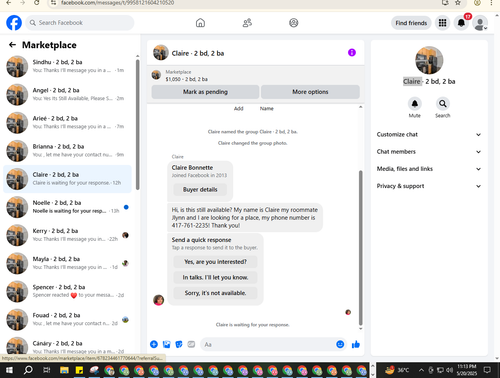Open Fouad - 2 bd, 2 ba conversation
Viewport: 500px width, 378px height.
click(67, 319)
